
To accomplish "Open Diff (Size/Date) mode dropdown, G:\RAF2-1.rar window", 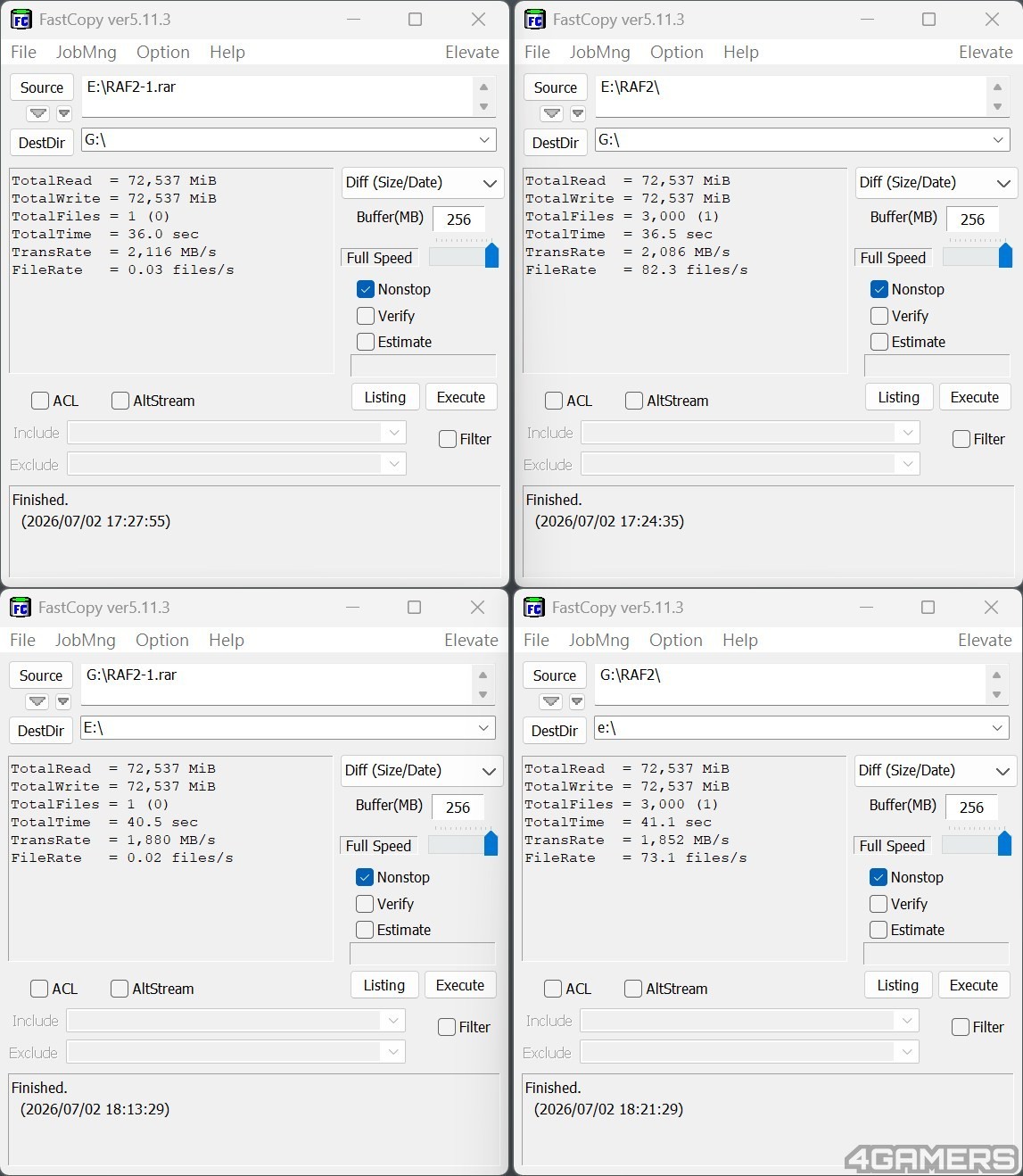I will [x=422, y=771].
